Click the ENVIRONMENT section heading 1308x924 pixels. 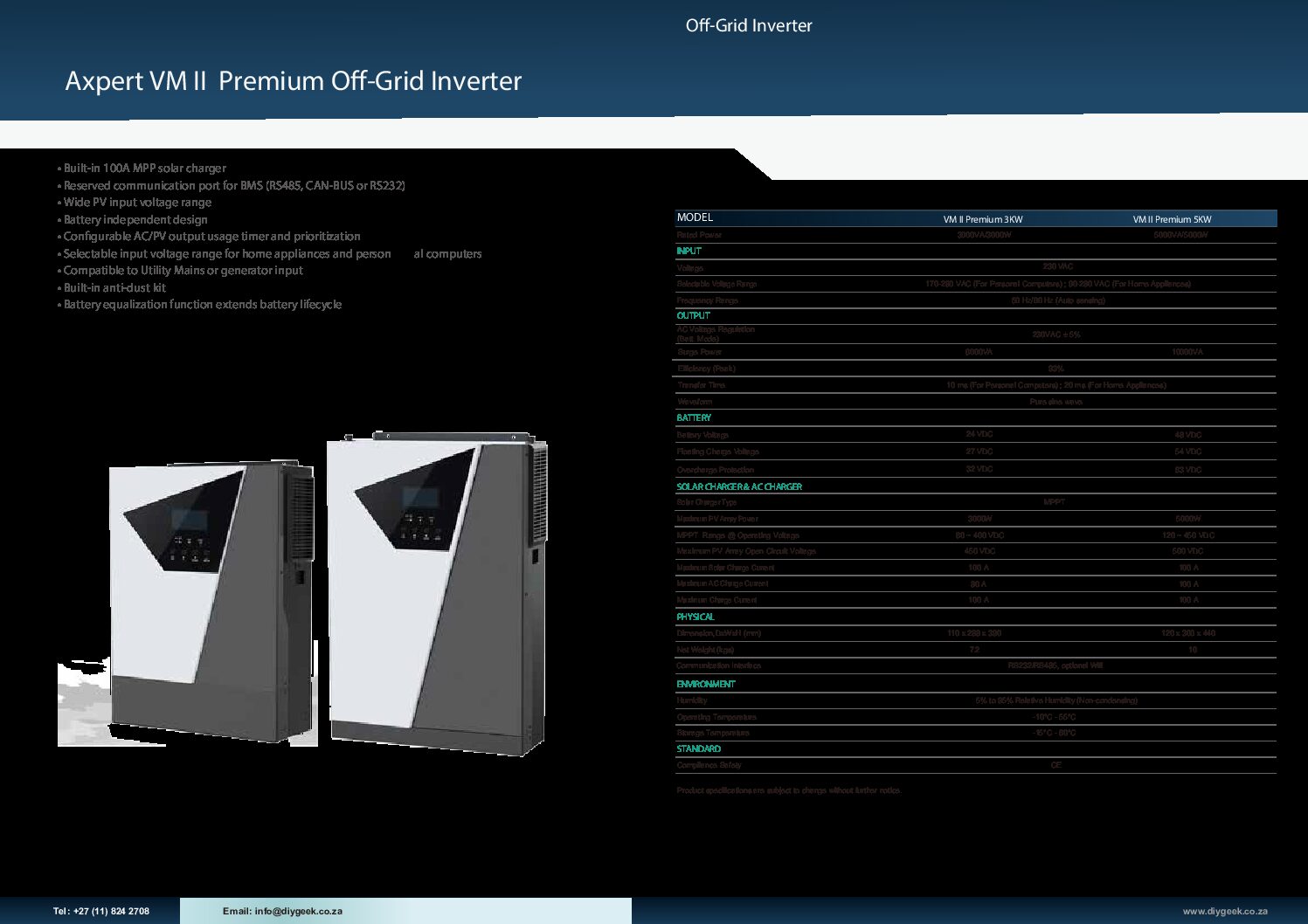[706, 684]
